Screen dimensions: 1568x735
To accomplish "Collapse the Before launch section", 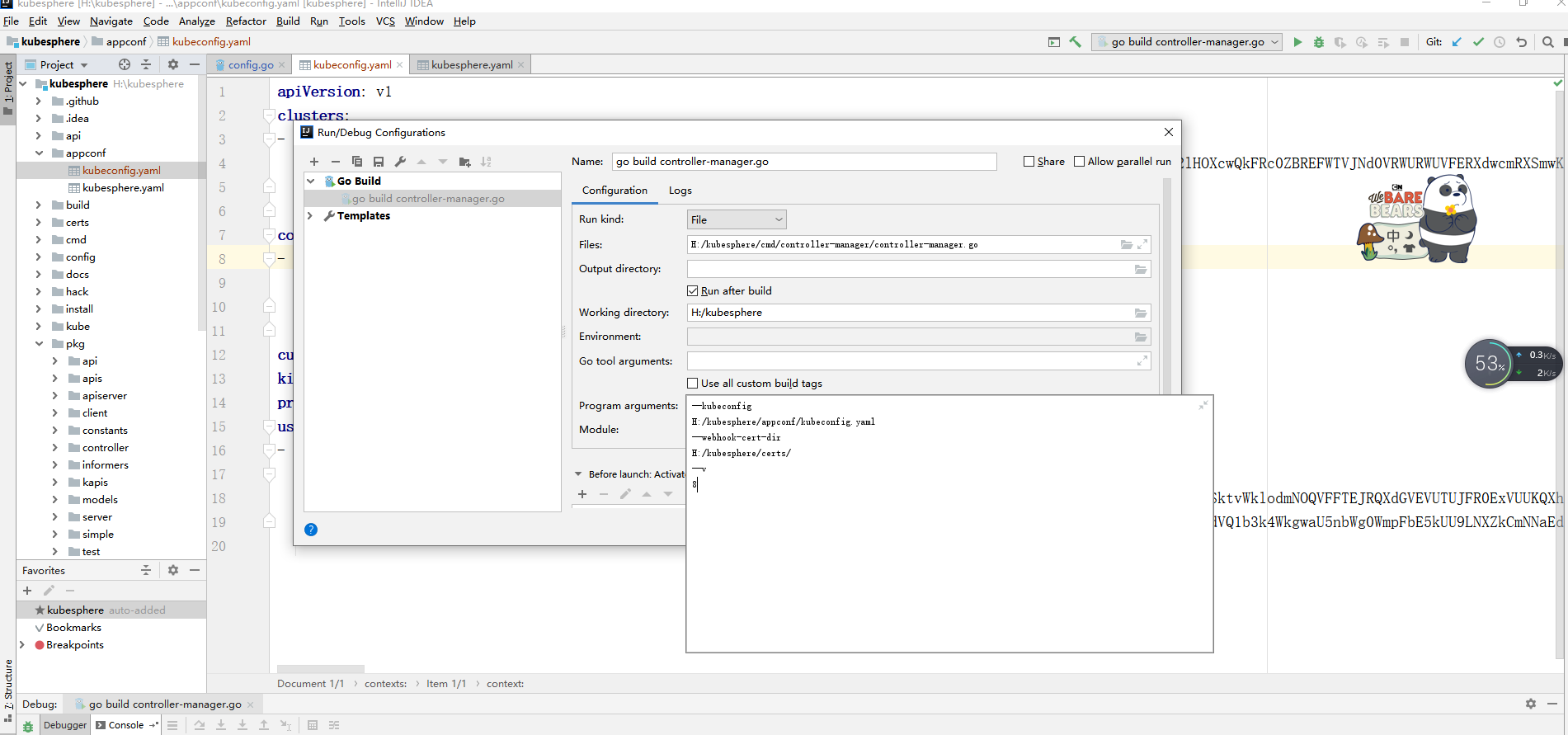I will 578,474.
